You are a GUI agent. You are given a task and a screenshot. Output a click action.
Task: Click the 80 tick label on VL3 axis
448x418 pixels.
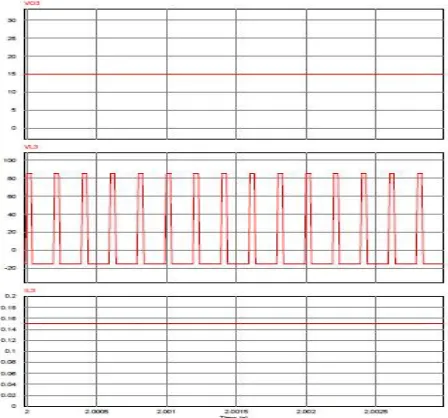(12, 178)
